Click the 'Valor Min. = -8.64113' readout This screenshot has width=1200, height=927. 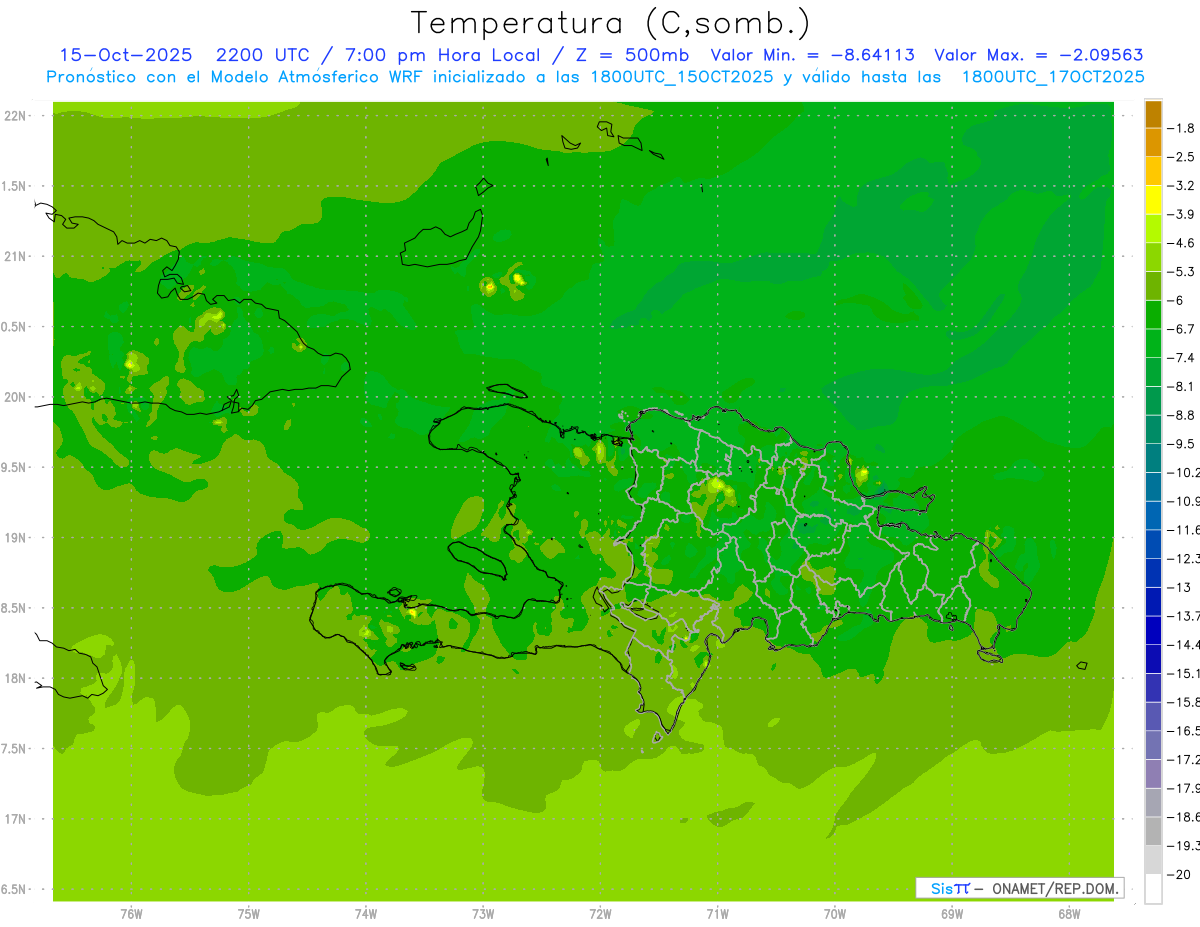coord(812,55)
